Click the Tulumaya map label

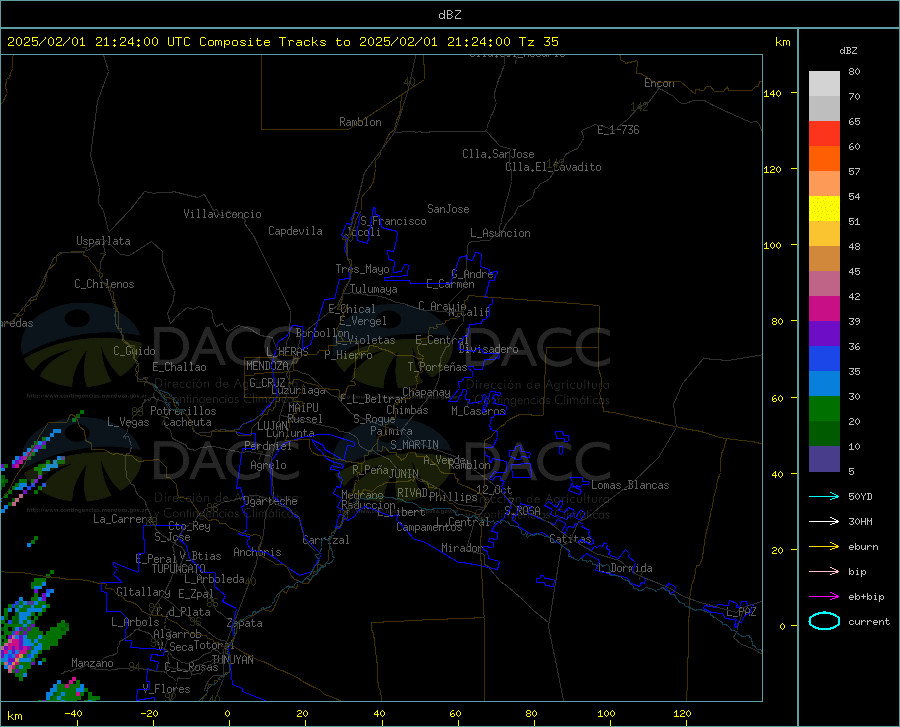click(x=374, y=289)
